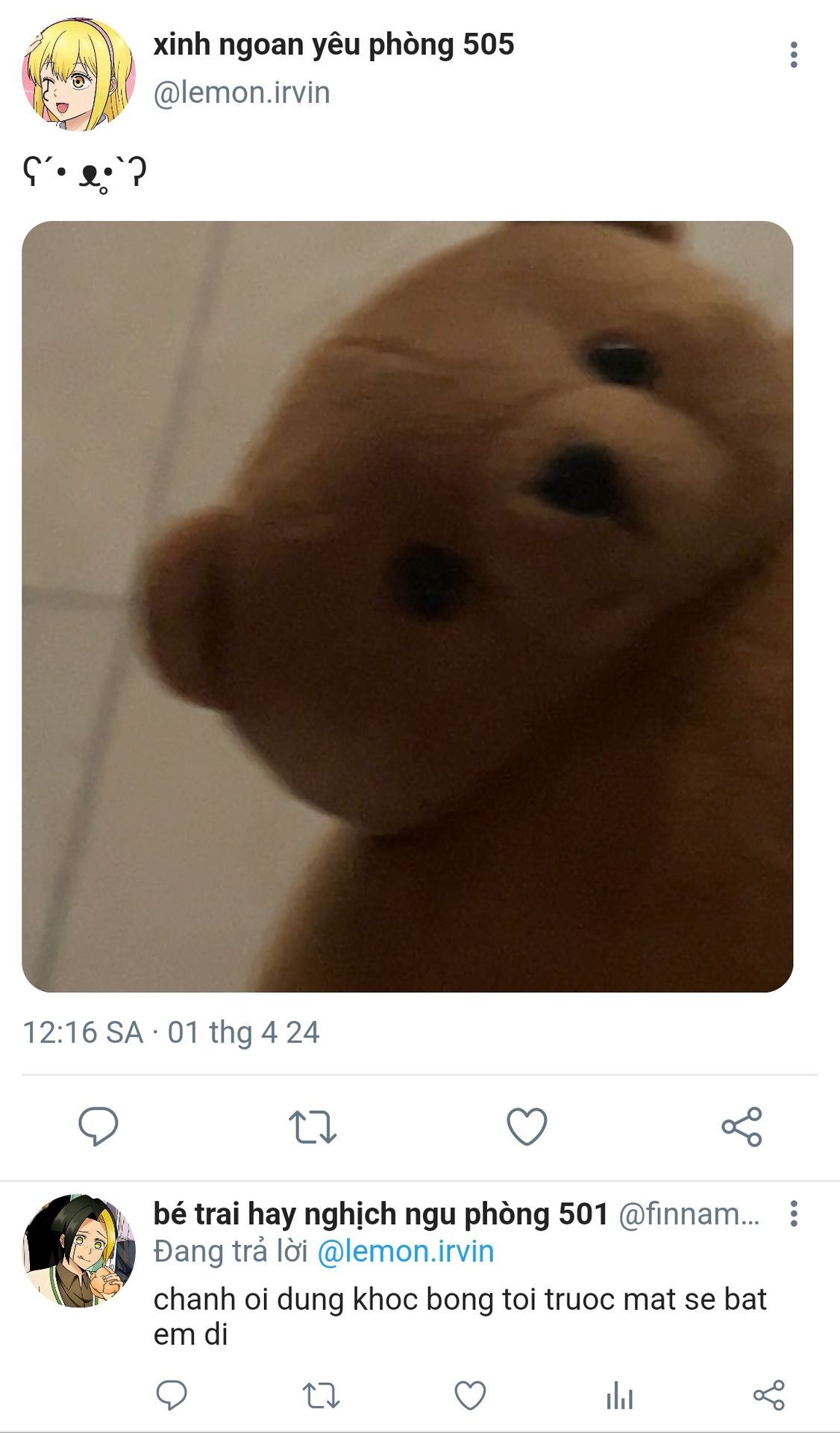The image size is (840, 1433).
Task: Tap the @lemon.irvin handle under display name
Action: 242,93
